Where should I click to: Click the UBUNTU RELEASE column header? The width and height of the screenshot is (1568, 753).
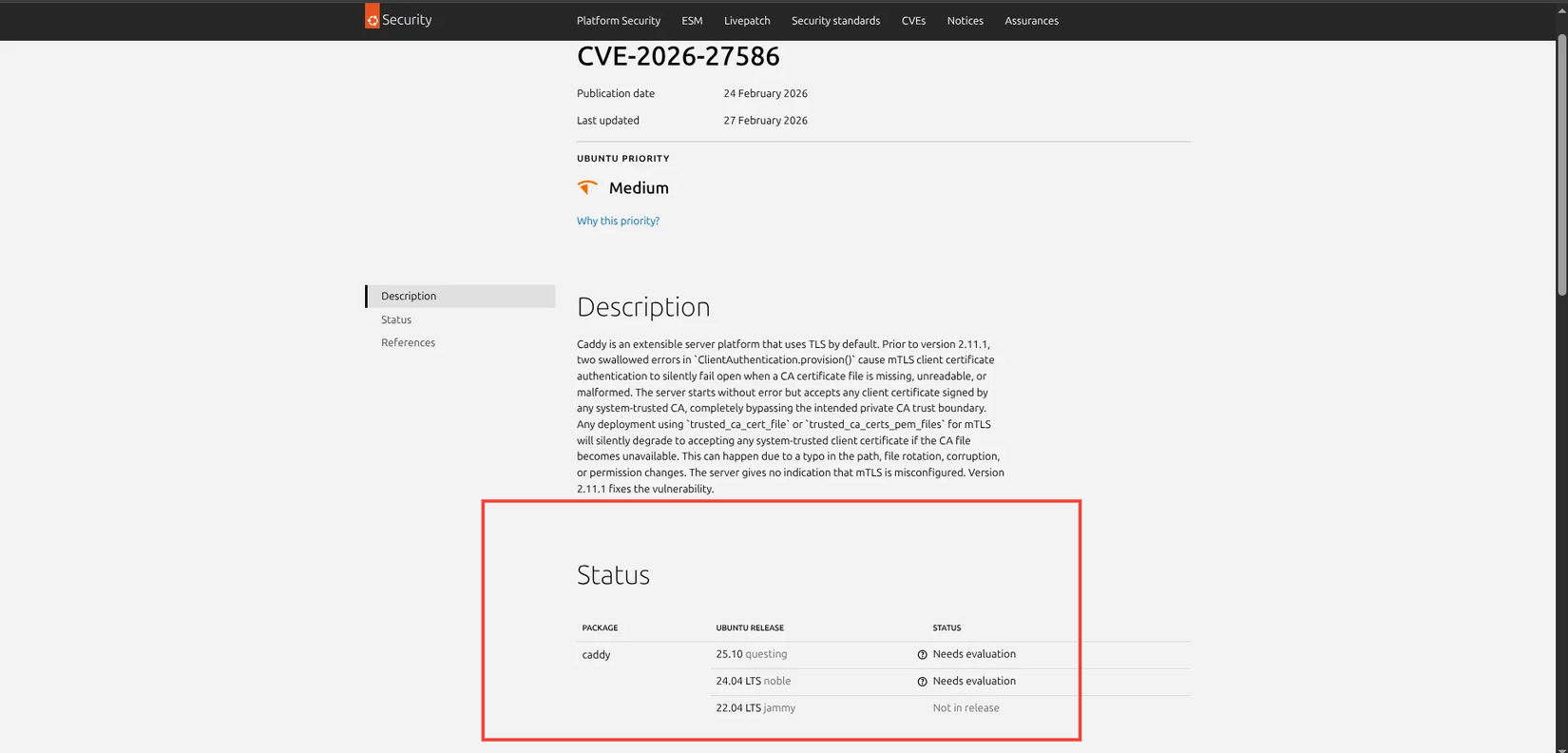point(750,627)
